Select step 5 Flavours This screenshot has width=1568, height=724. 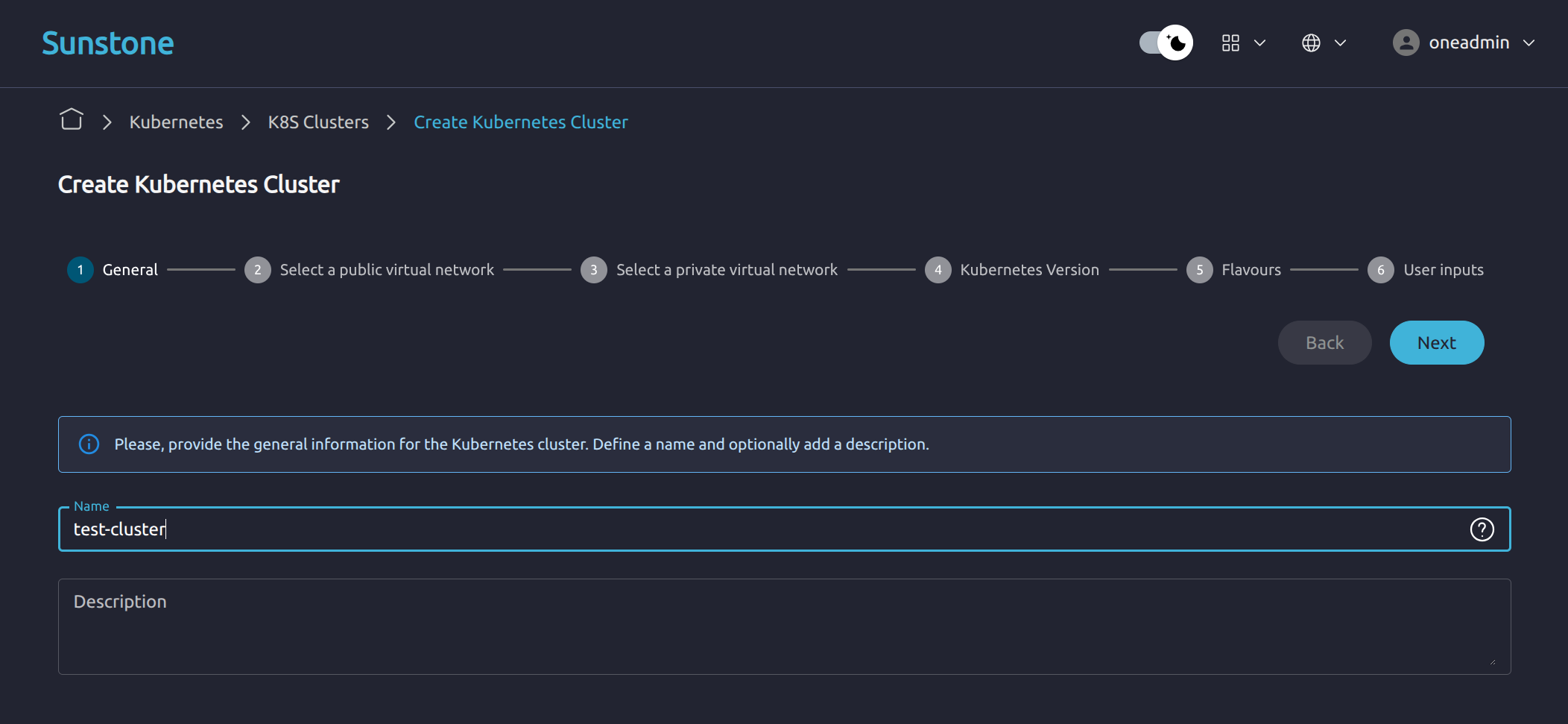pyautogui.click(x=1234, y=270)
